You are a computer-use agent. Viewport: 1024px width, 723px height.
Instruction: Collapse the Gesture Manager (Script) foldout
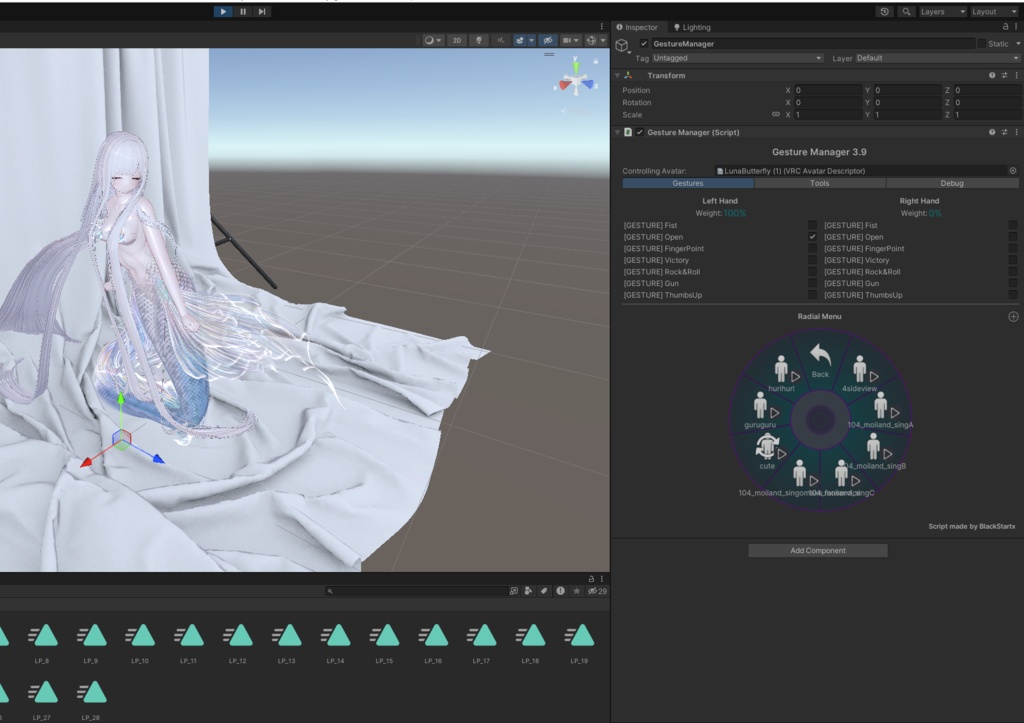(x=617, y=133)
